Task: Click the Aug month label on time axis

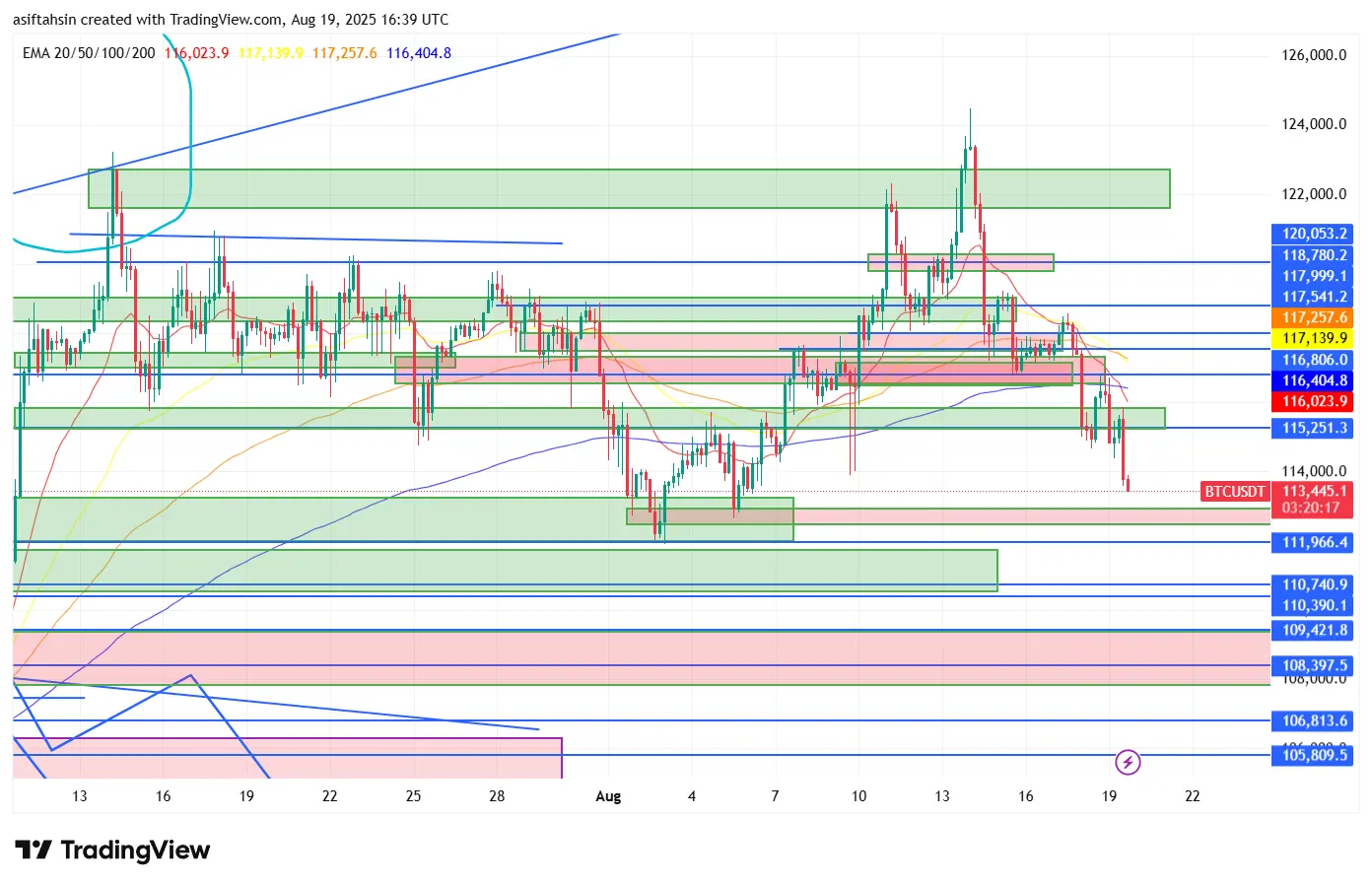Action: pos(608,796)
